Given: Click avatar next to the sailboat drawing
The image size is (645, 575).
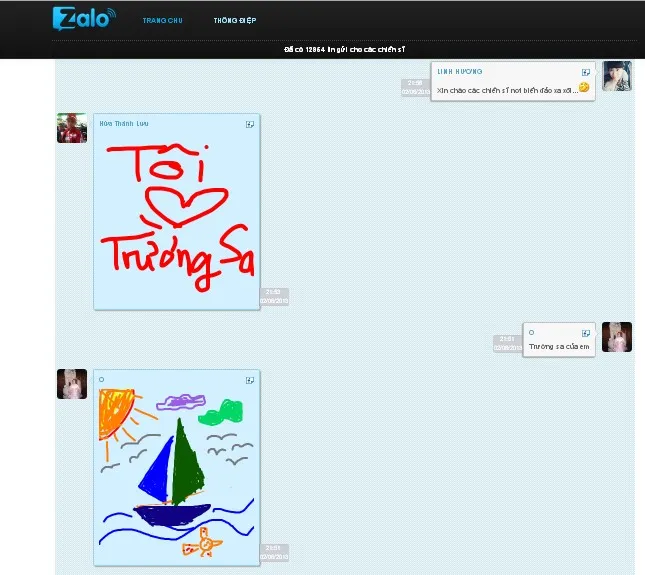Looking at the screenshot, I should [72, 384].
